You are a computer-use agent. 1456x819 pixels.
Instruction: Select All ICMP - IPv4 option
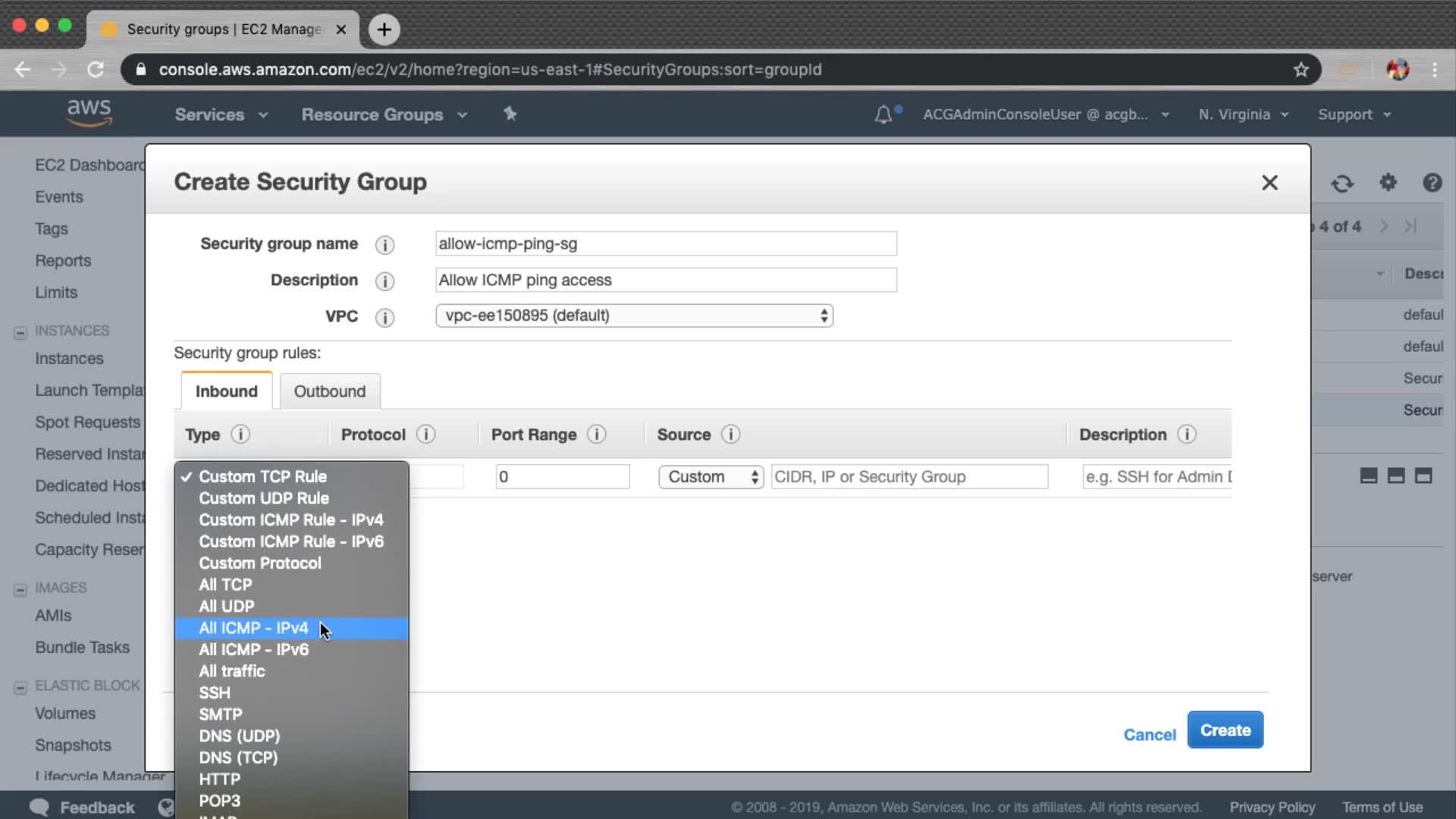tap(253, 628)
